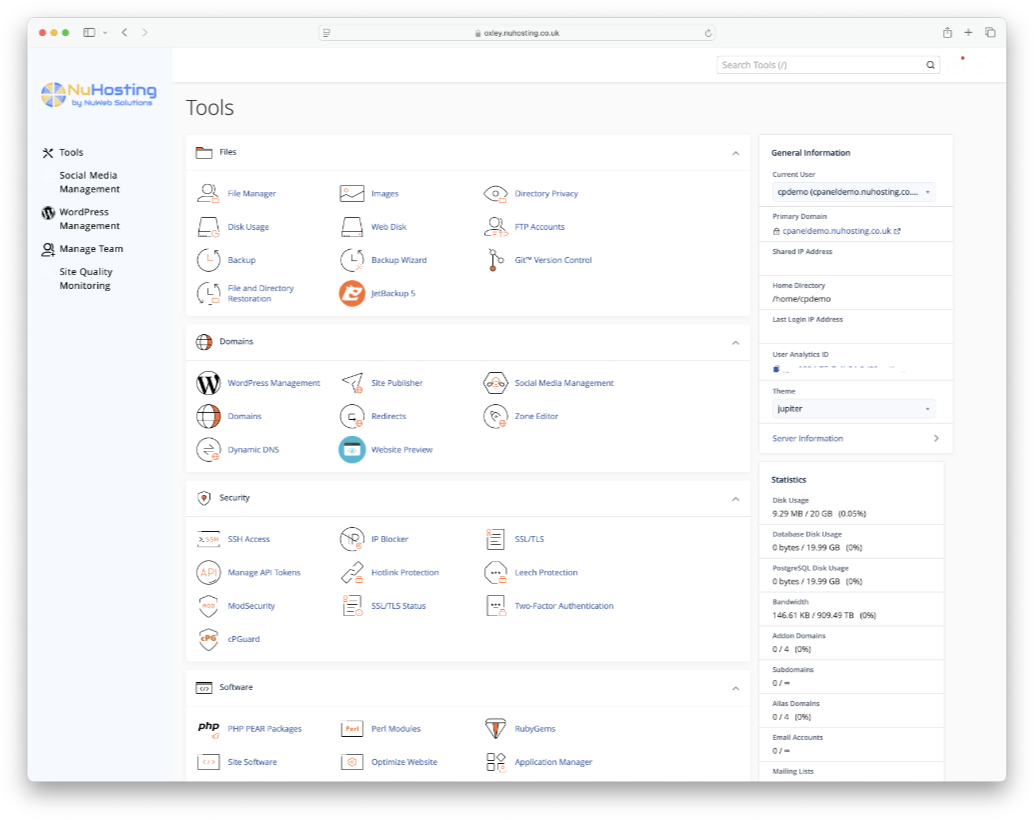Collapse the Files section
1034x820 pixels.
point(735,153)
